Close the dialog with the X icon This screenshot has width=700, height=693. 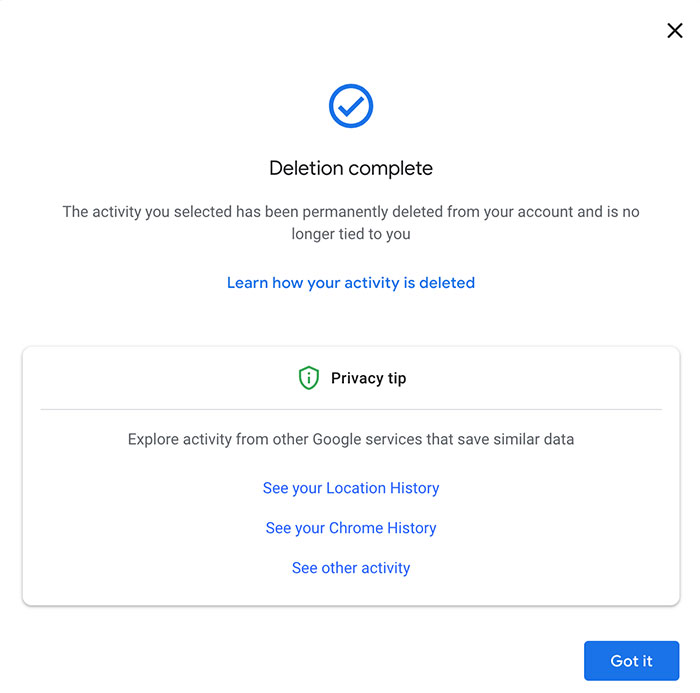[675, 31]
